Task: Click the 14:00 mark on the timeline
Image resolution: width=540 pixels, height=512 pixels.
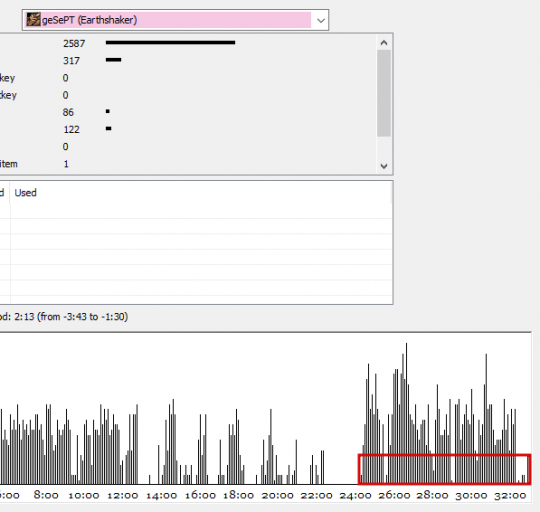Action: pos(162,495)
